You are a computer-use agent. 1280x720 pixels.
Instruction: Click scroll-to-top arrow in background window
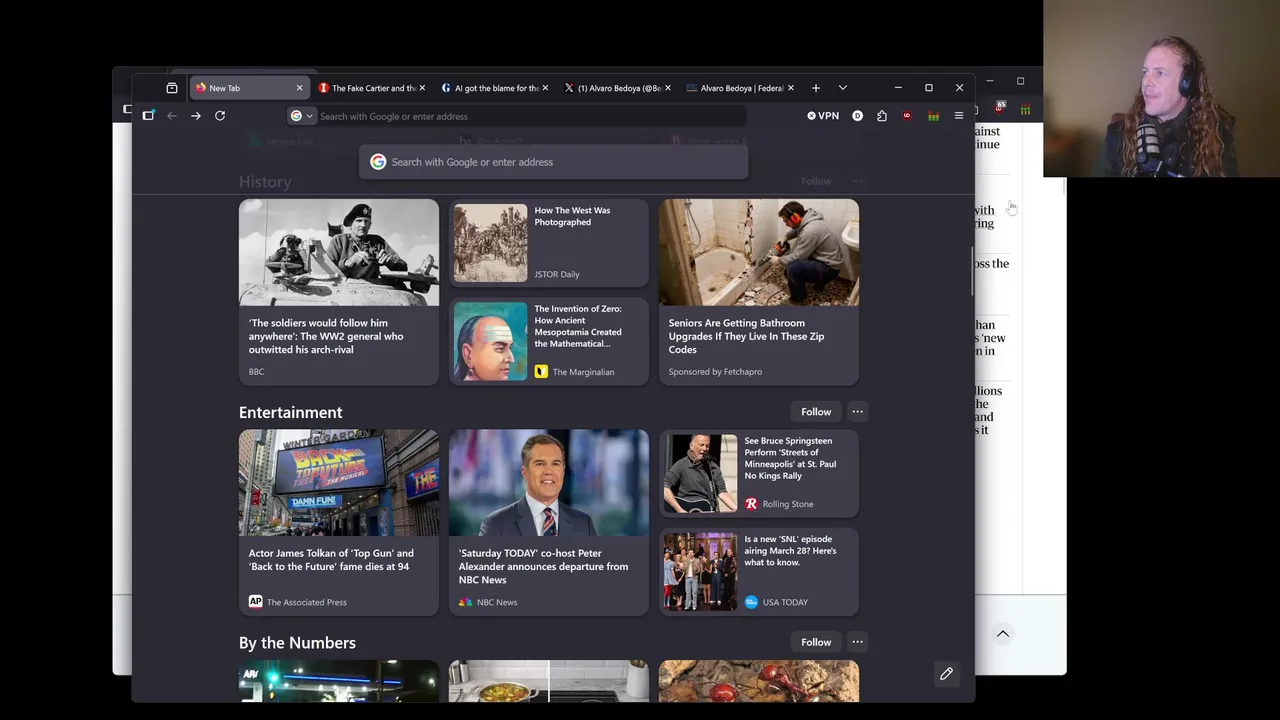tap(1002, 634)
